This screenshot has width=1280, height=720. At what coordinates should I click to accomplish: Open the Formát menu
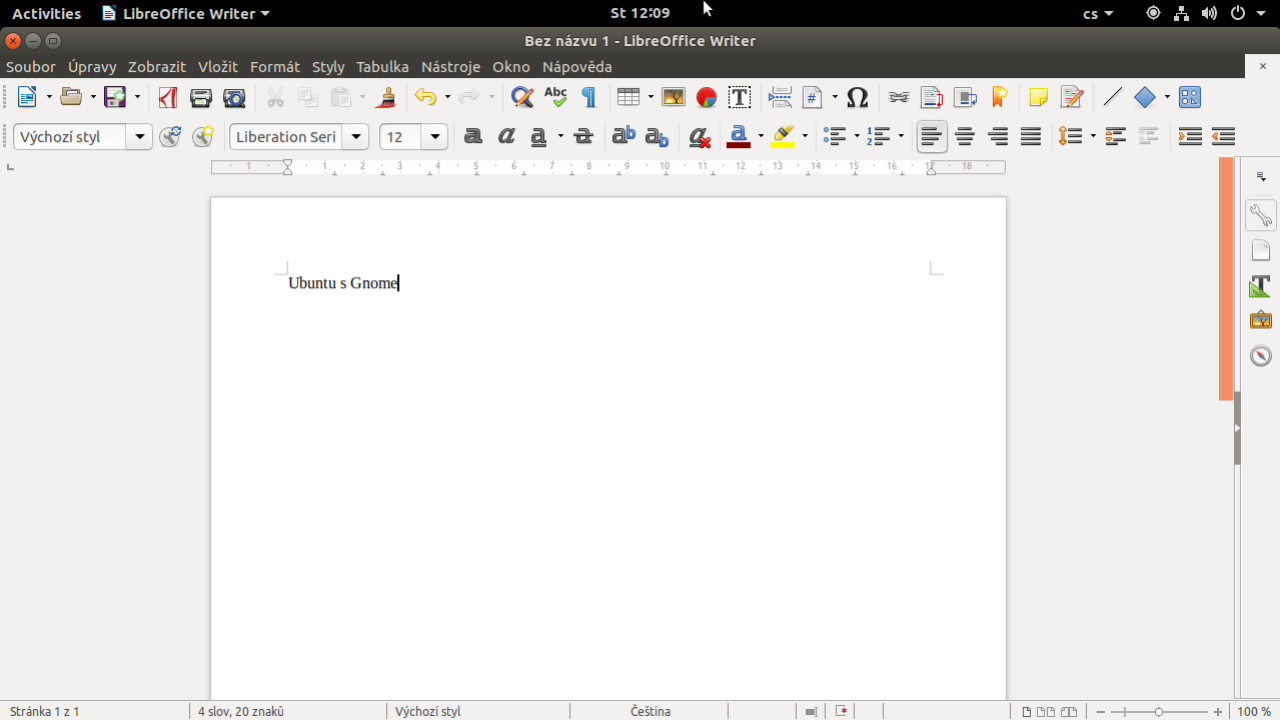(275, 67)
